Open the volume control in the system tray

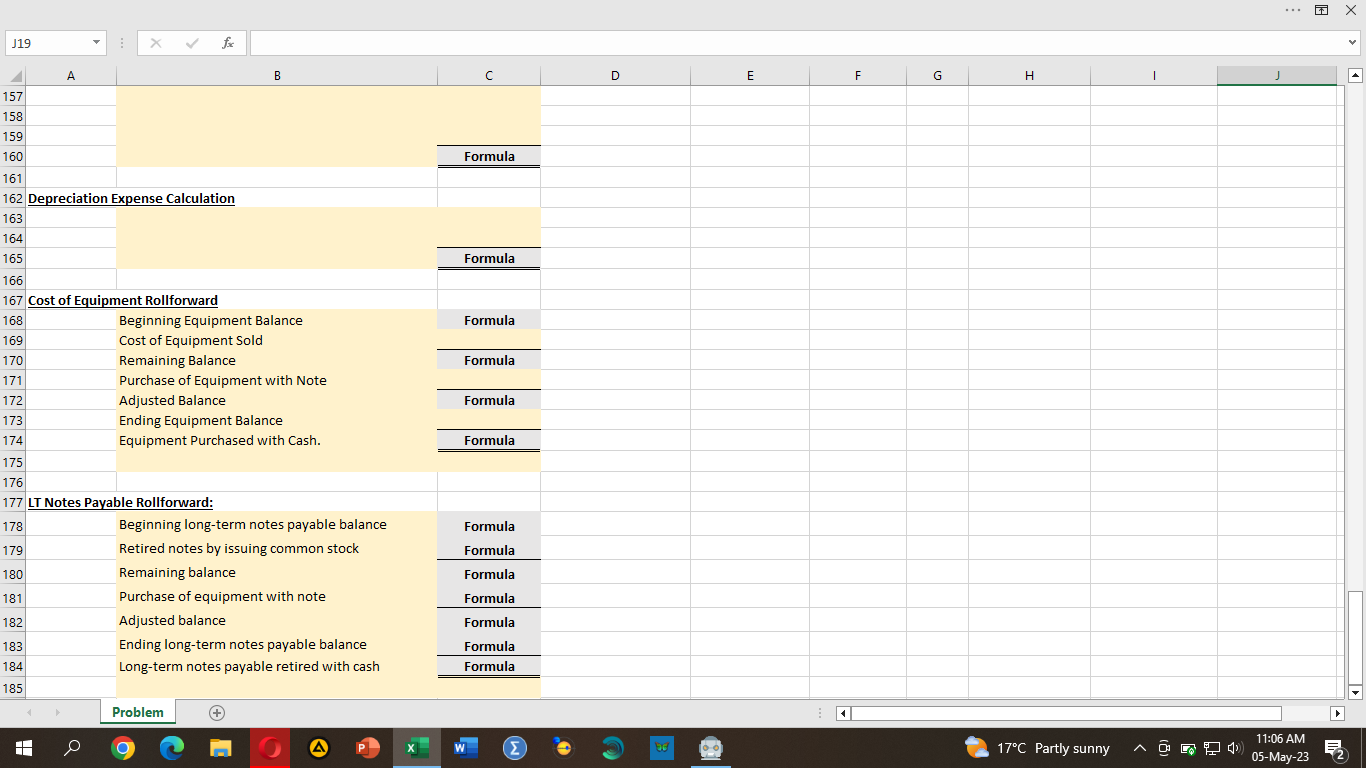[1235, 748]
